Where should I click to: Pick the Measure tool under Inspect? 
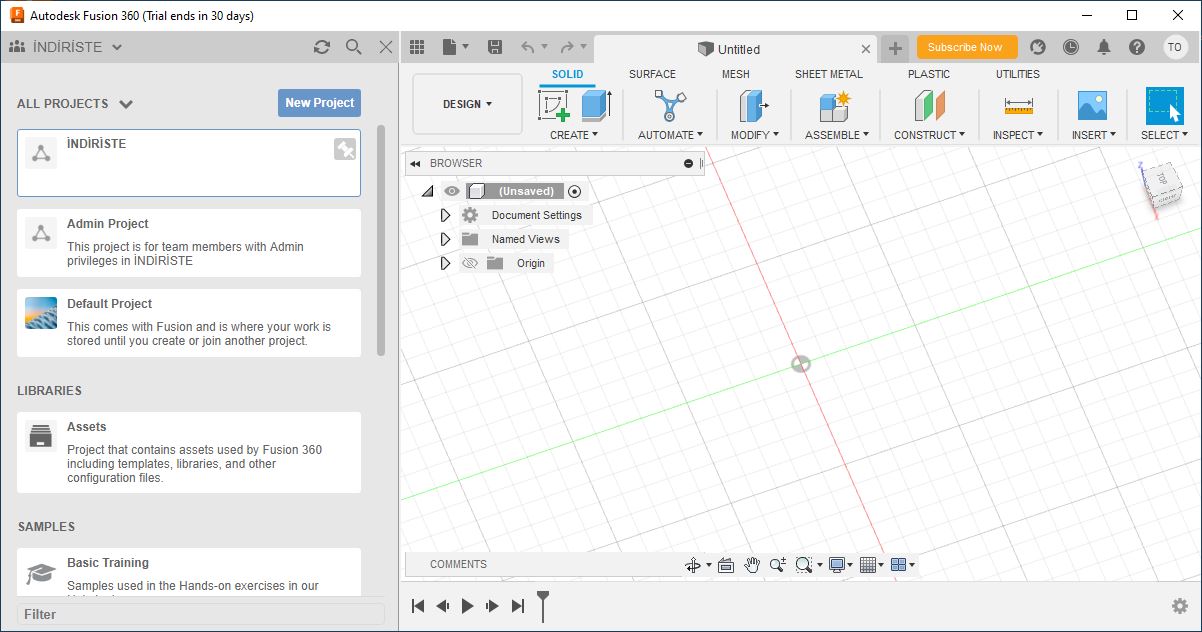point(1018,106)
